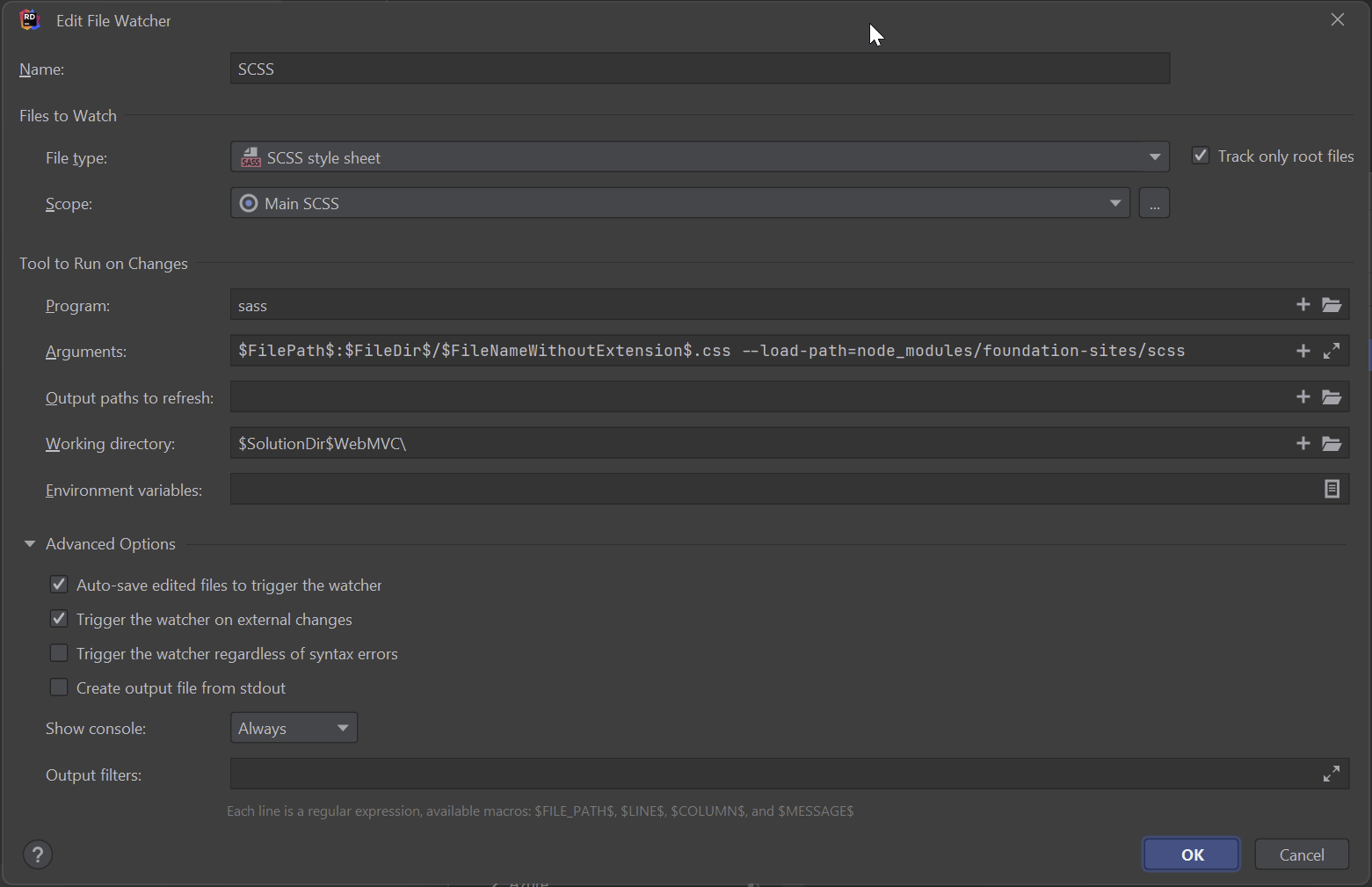Browse for Program executable folder icon

(x=1332, y=305)
